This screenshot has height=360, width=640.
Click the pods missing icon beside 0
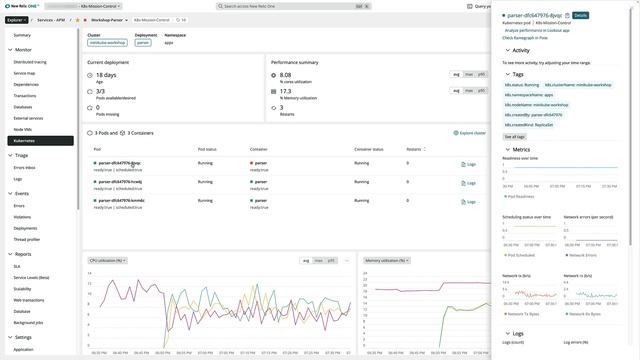(90, 108)
